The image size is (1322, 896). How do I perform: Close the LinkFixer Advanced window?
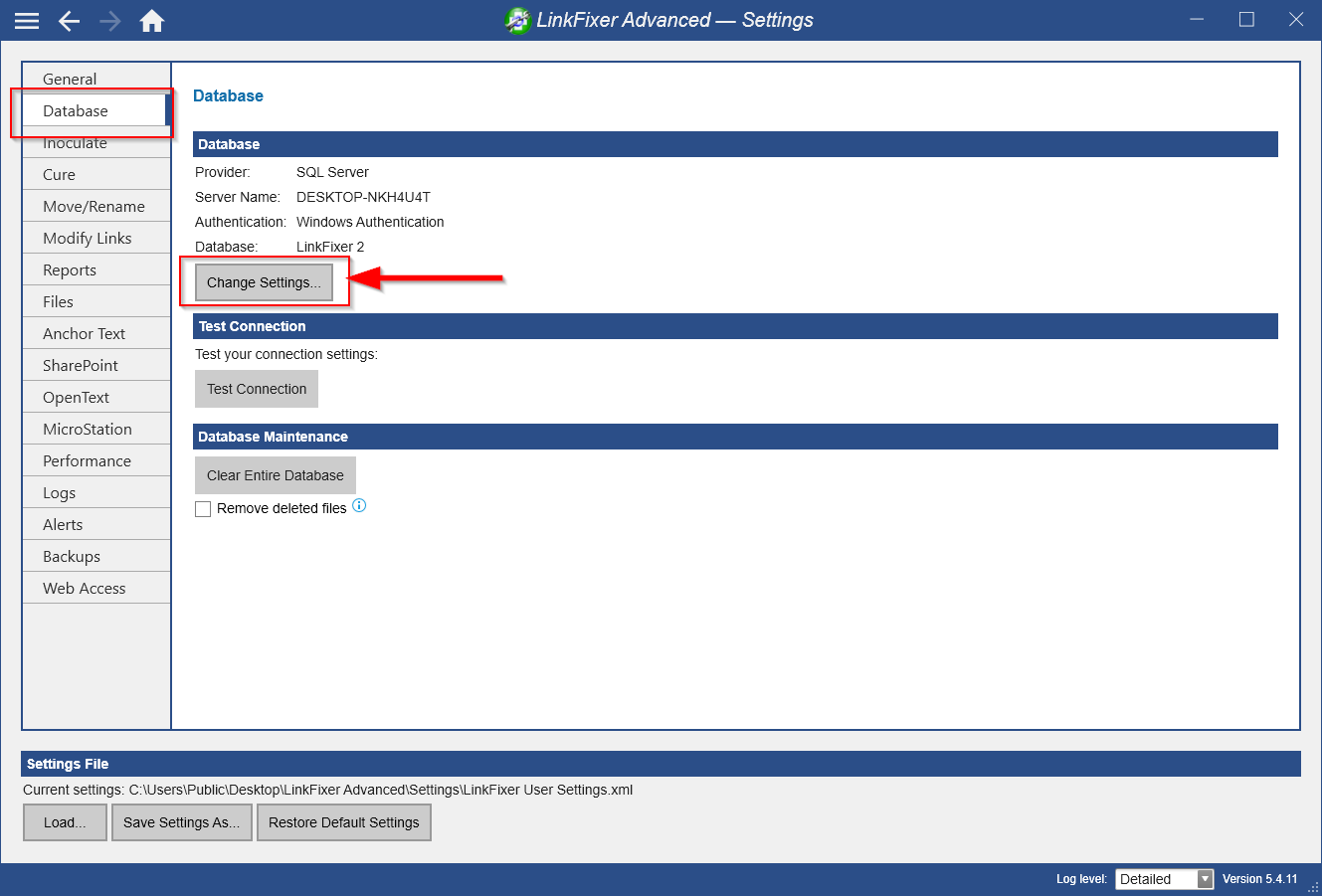click(1296, 19)
